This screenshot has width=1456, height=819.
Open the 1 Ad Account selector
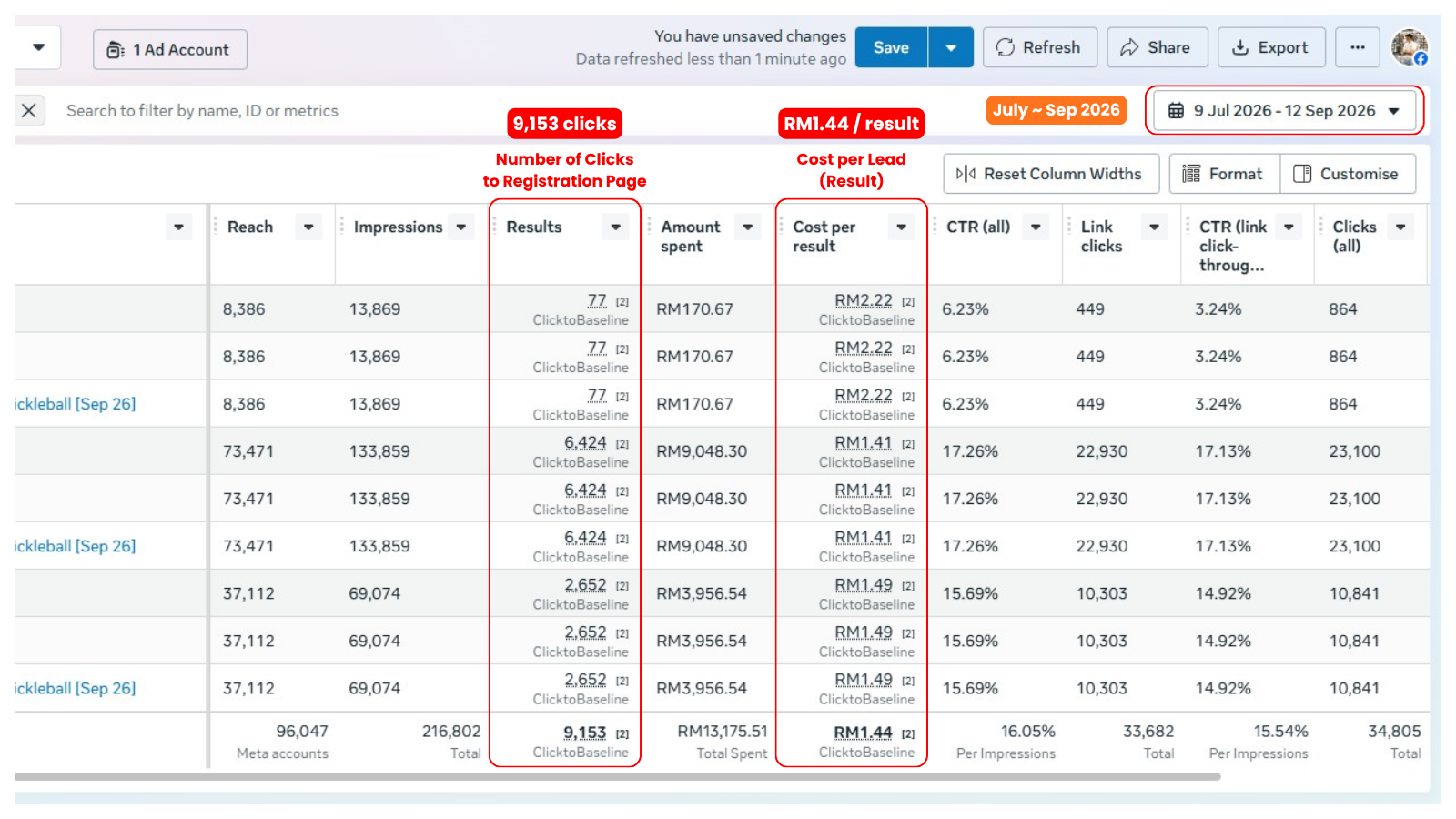[x=170, y=49]
